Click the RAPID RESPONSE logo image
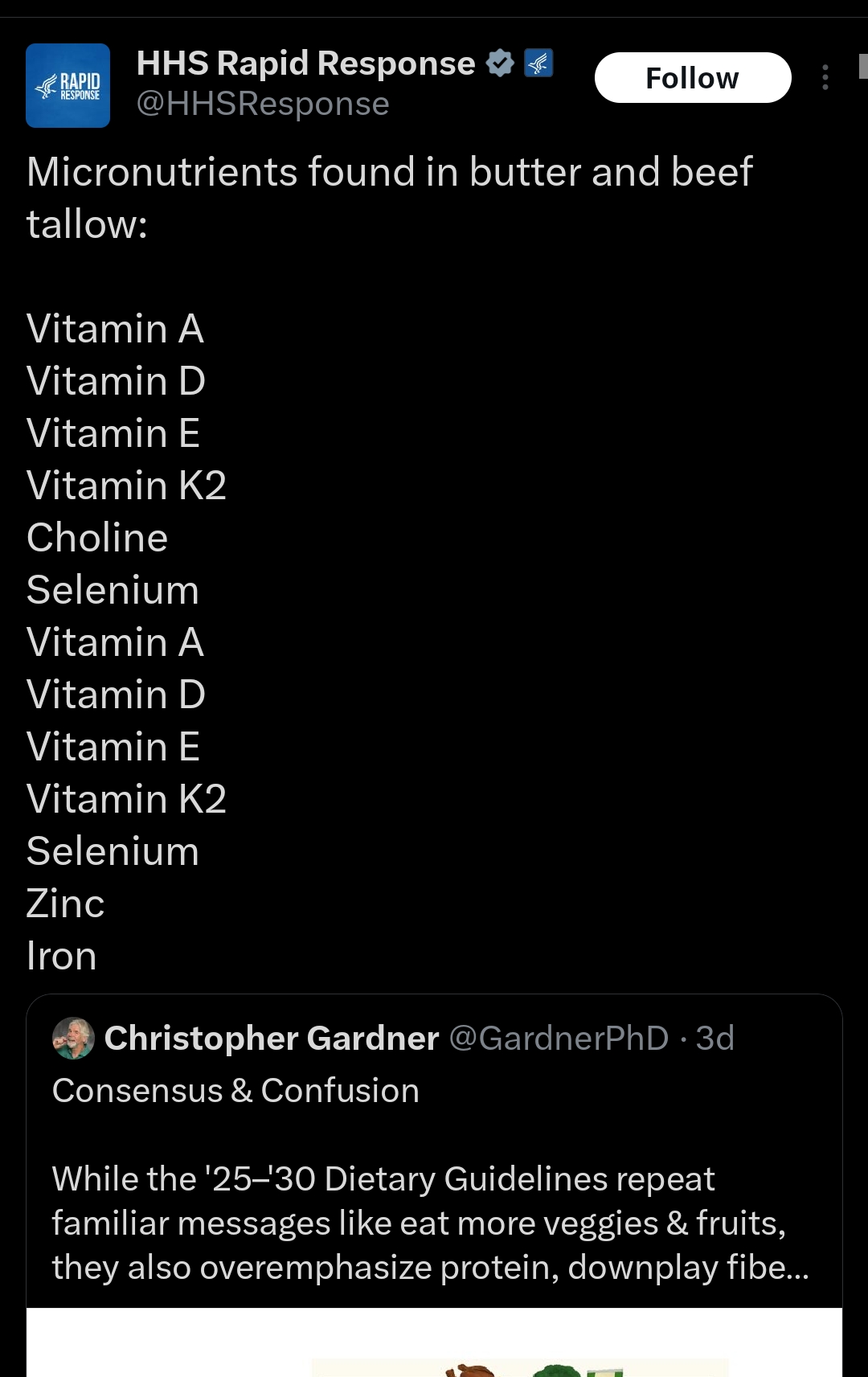Screen dimensions: 868x1377 point(68,86)
